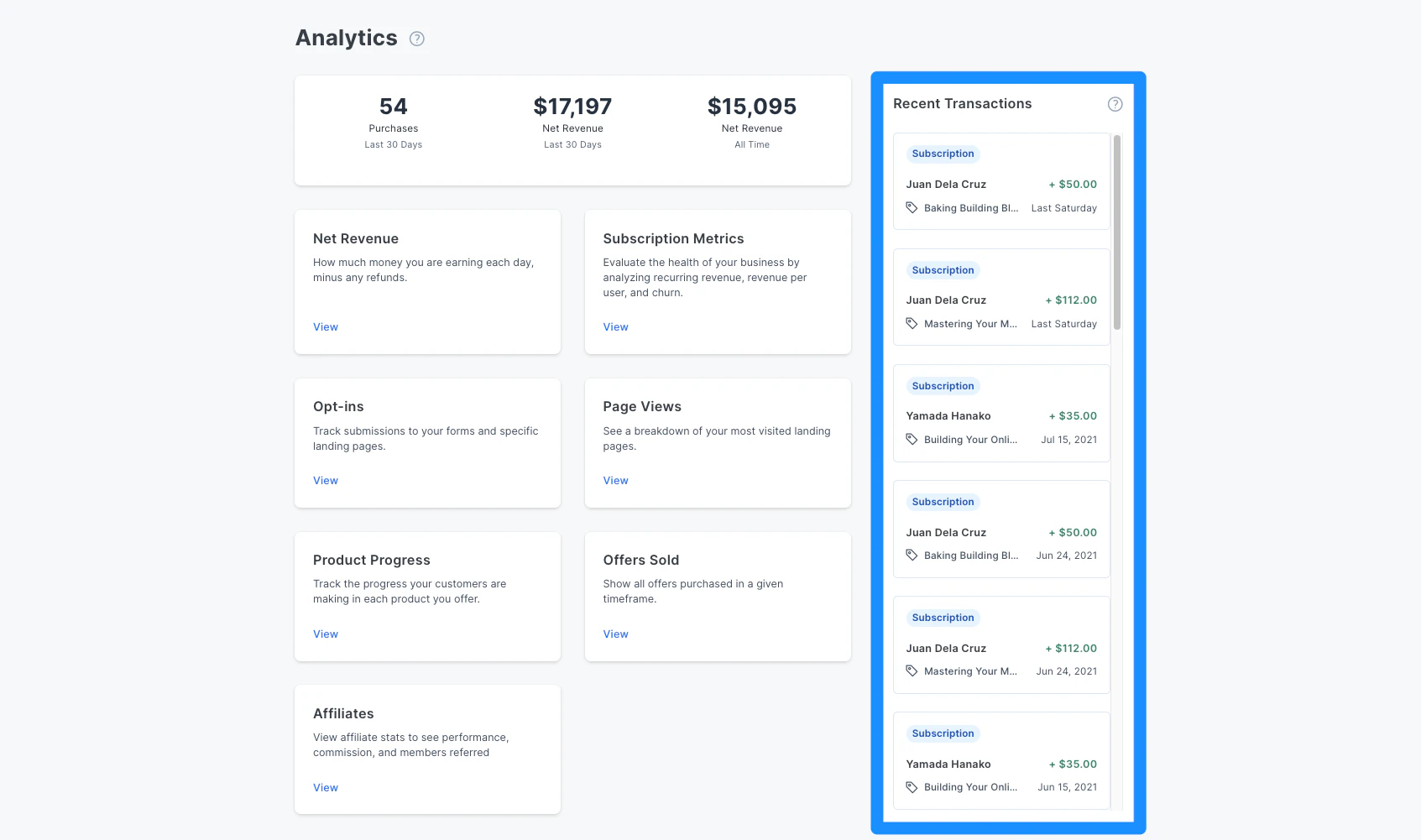This screenshot has height=840, width=1421.
Task: View the Page Views breakdown
Action: [x=615, y=481]
